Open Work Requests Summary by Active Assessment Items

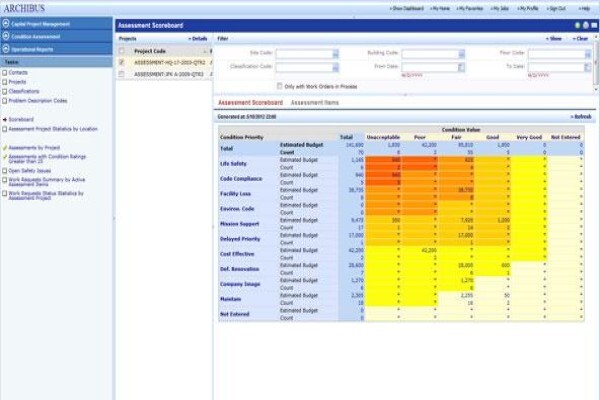pyautogui.click(x=47, y=182)
